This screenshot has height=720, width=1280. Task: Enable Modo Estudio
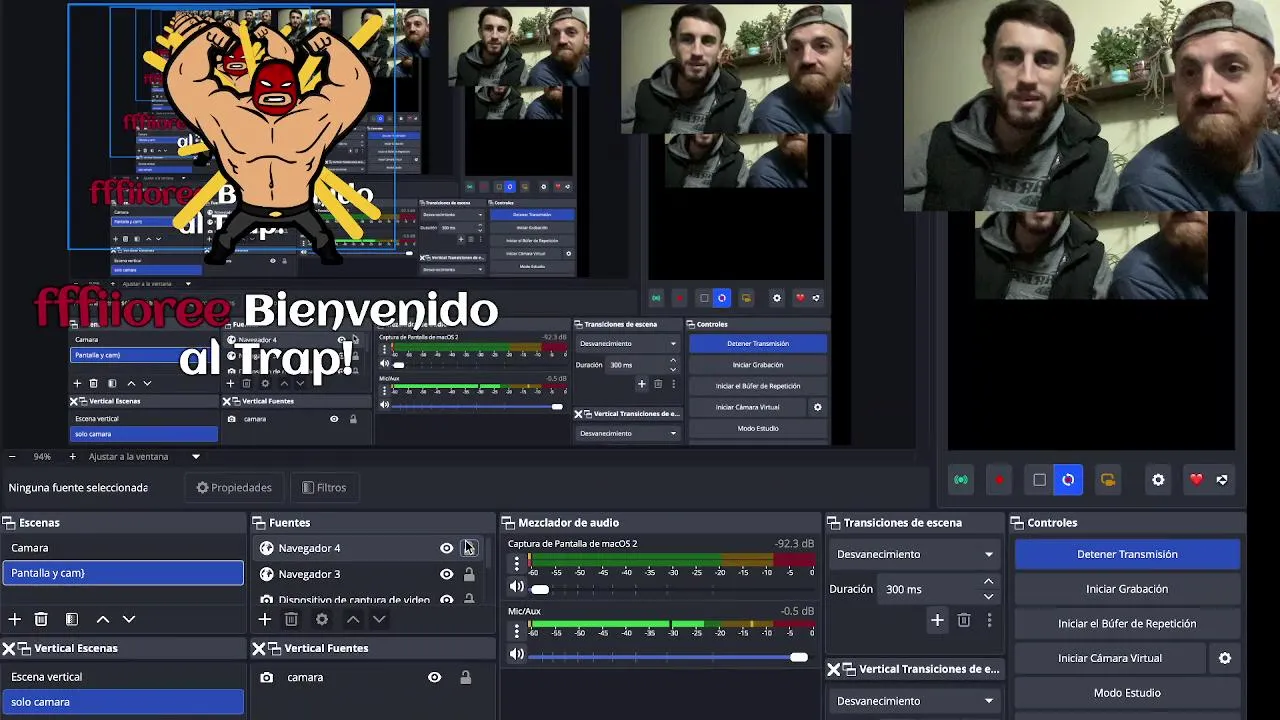pyautogui.click(x=1127, y=692)
